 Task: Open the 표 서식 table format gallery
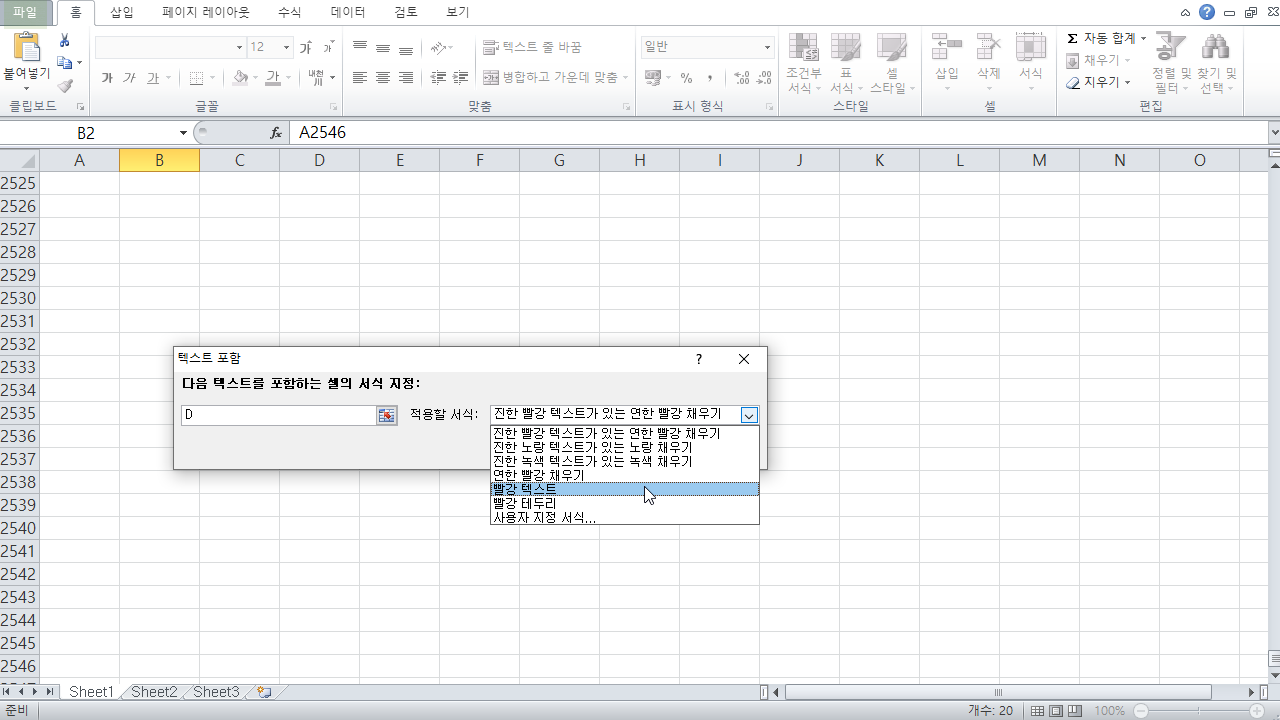tap(846, 63)
